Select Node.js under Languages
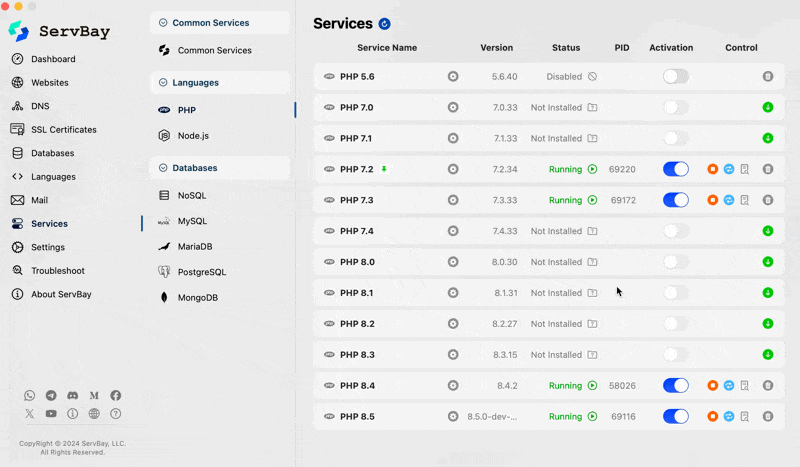 pos(192,136)
